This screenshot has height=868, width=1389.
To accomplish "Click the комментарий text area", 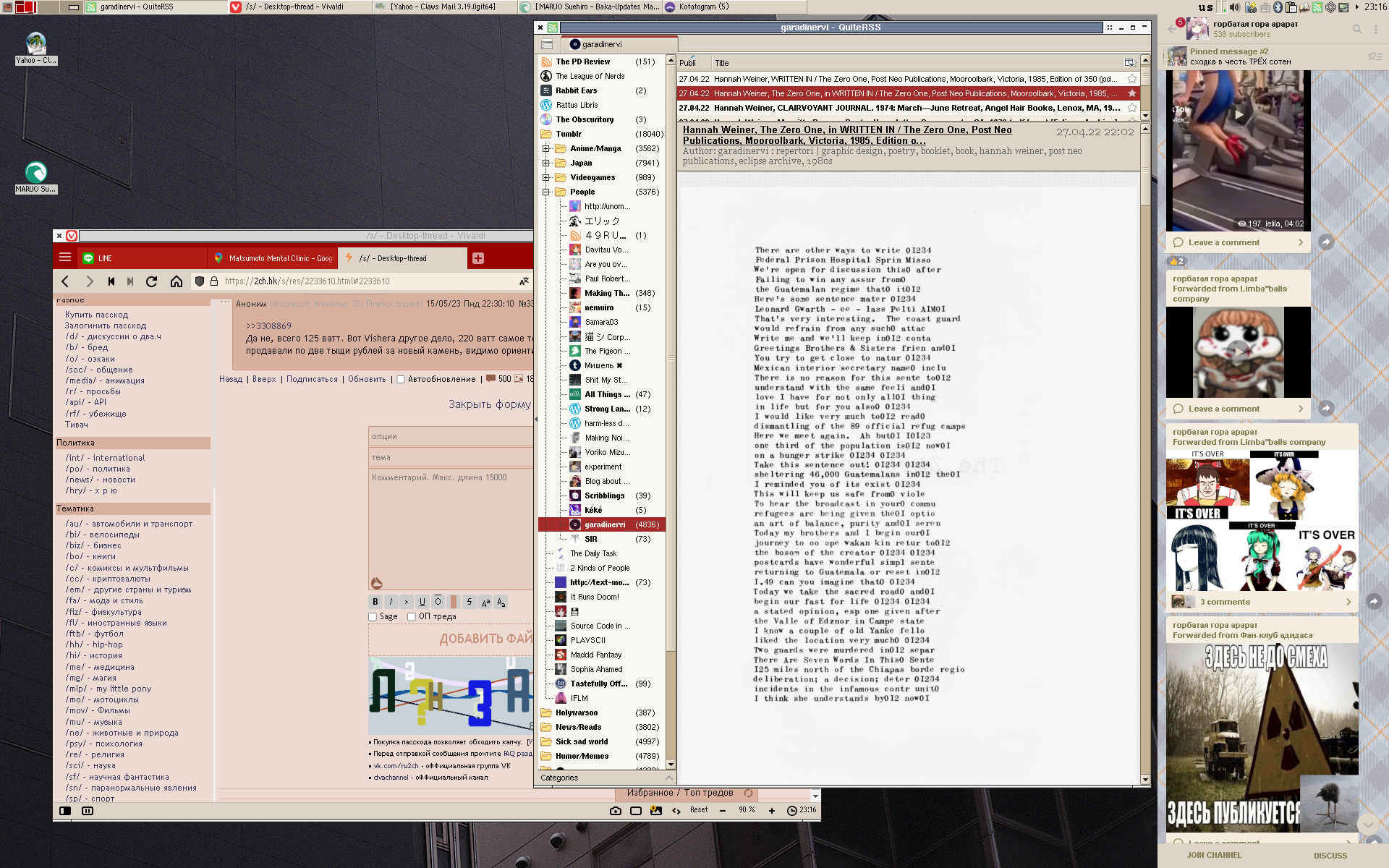I will click(x=451, y=529).
